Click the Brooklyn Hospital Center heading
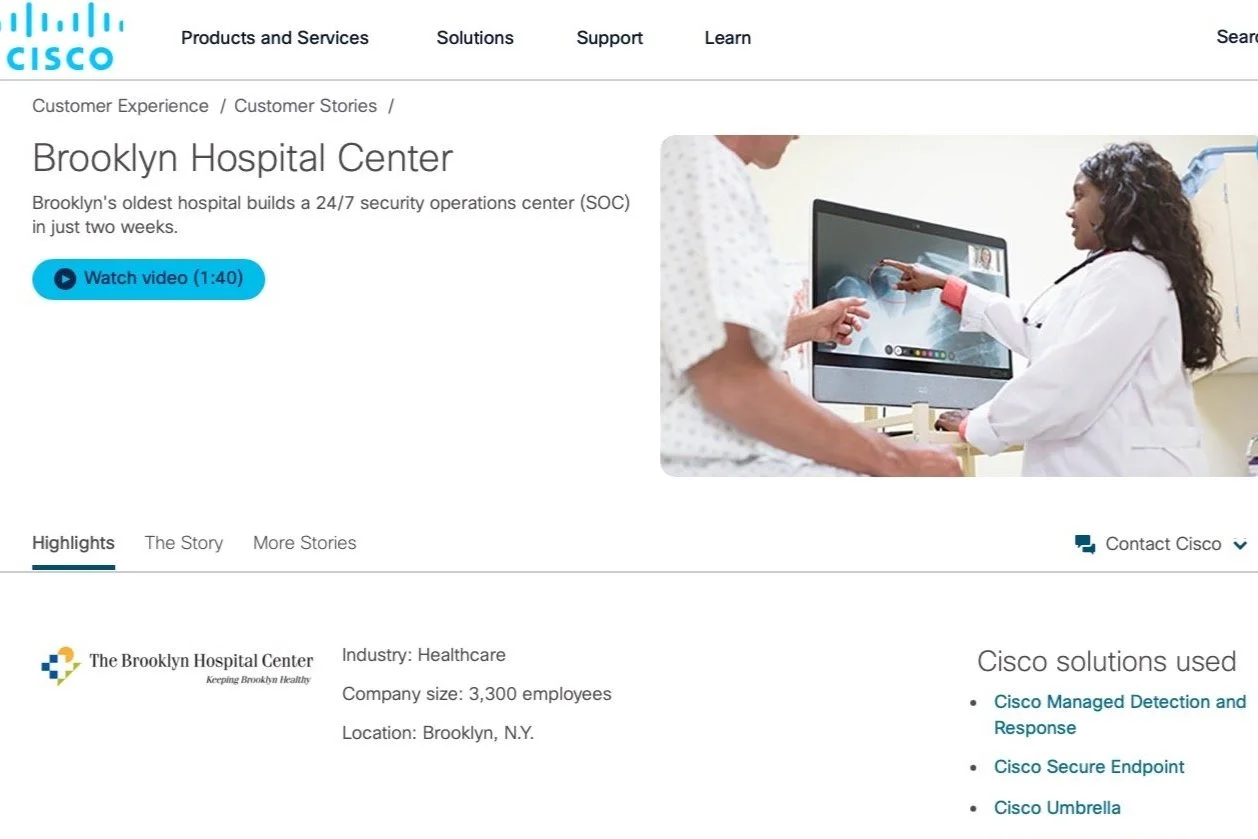The width and height of the screenshot is (1258, 839). coord(243,159)
